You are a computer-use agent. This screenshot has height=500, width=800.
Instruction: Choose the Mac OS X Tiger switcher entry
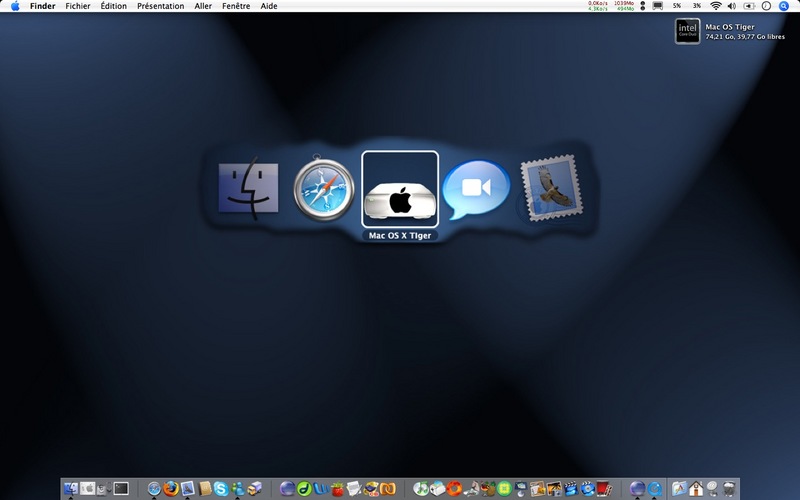pyautogui.click(x=400, y=189)
